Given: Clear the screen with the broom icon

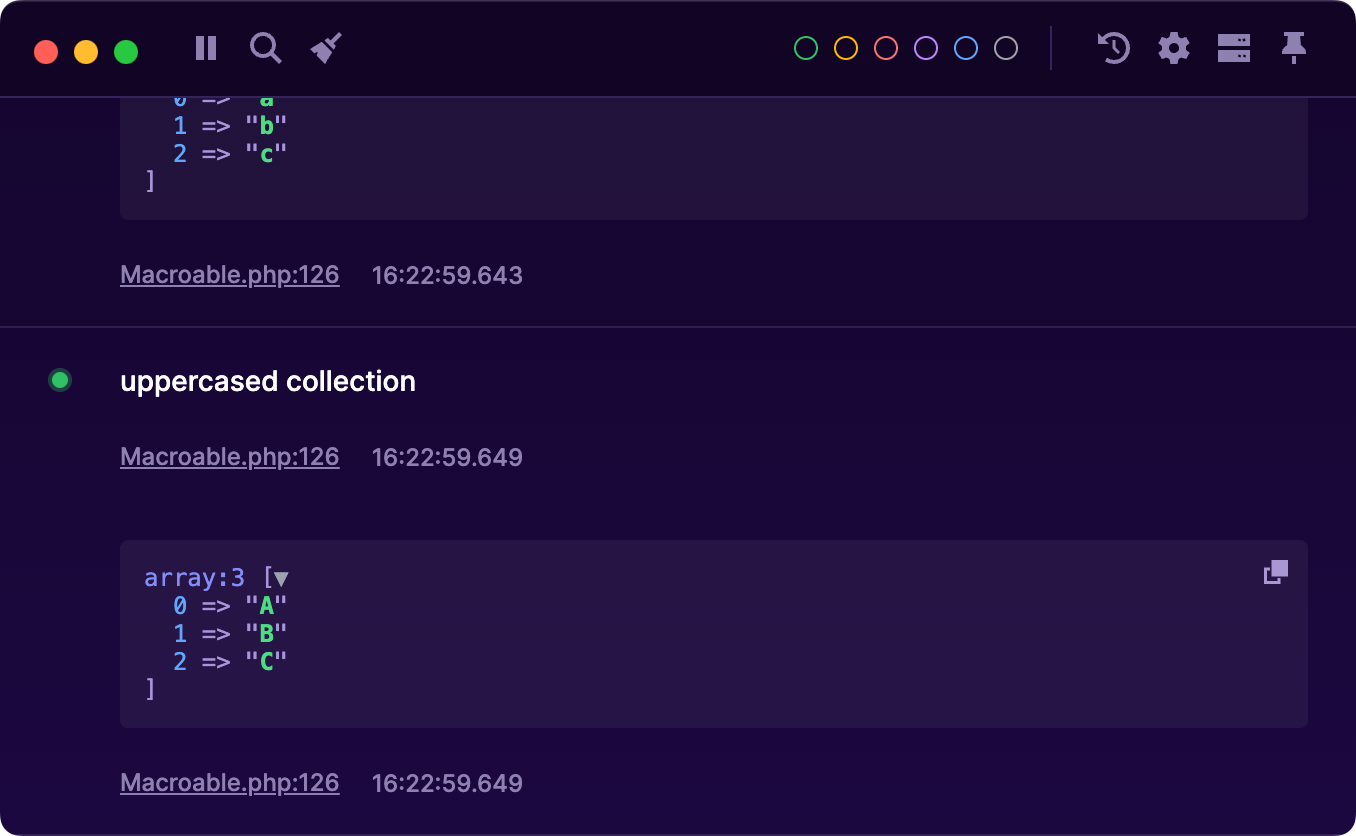Looking at the screenshot, I should (325, 47).
